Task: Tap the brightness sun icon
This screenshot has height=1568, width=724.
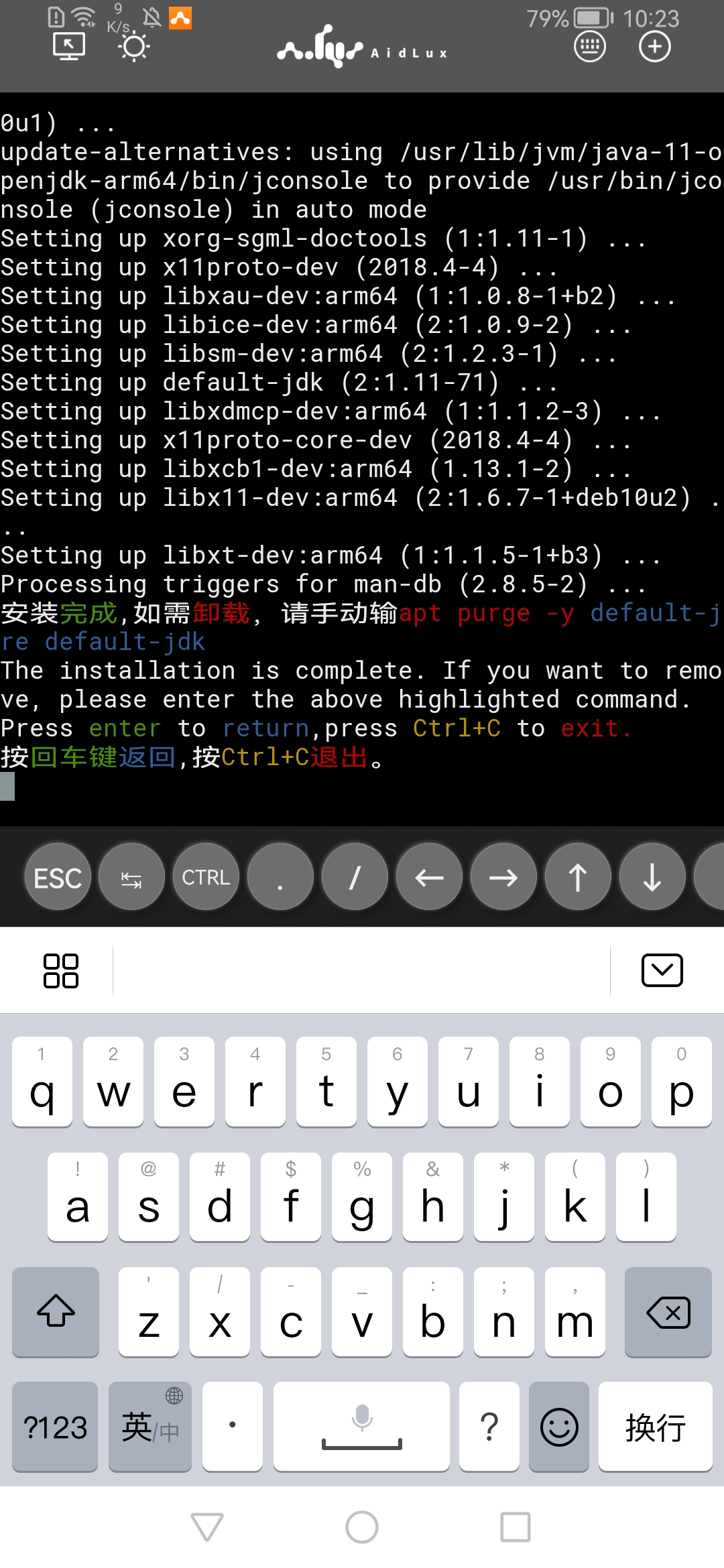Action: 134,47
